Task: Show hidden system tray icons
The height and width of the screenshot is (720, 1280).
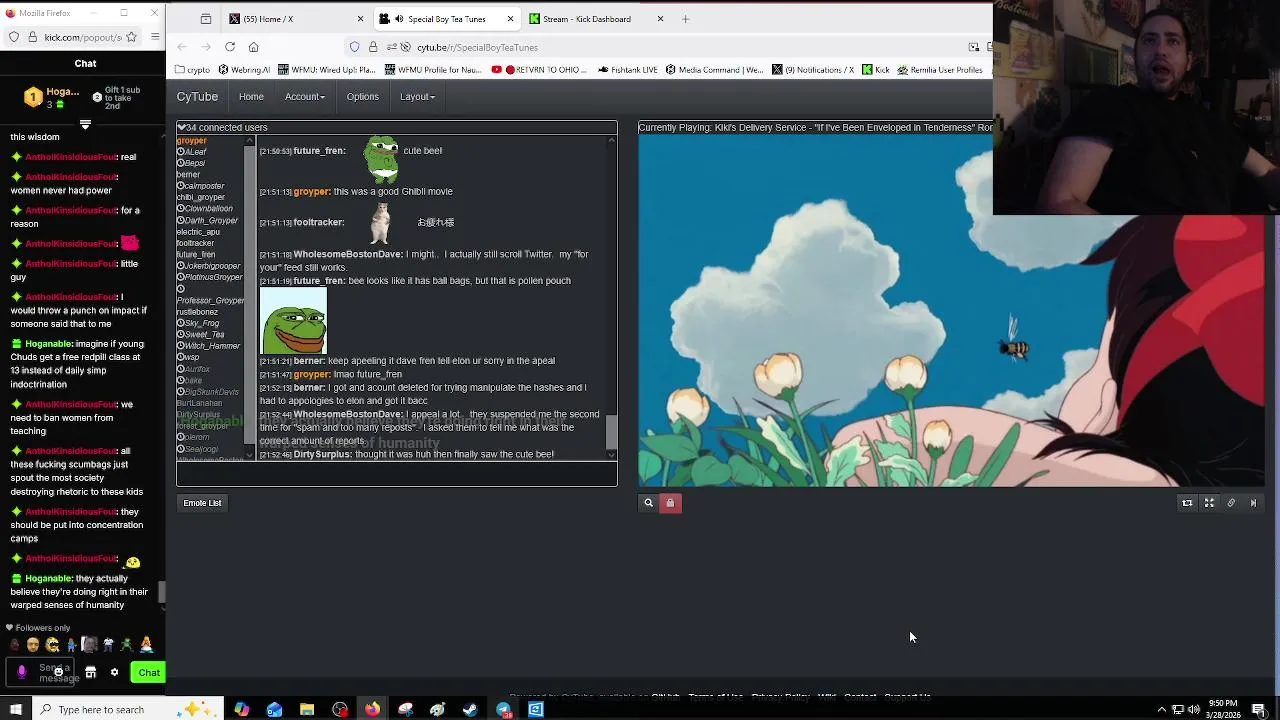Action: tap(1161, 710)
